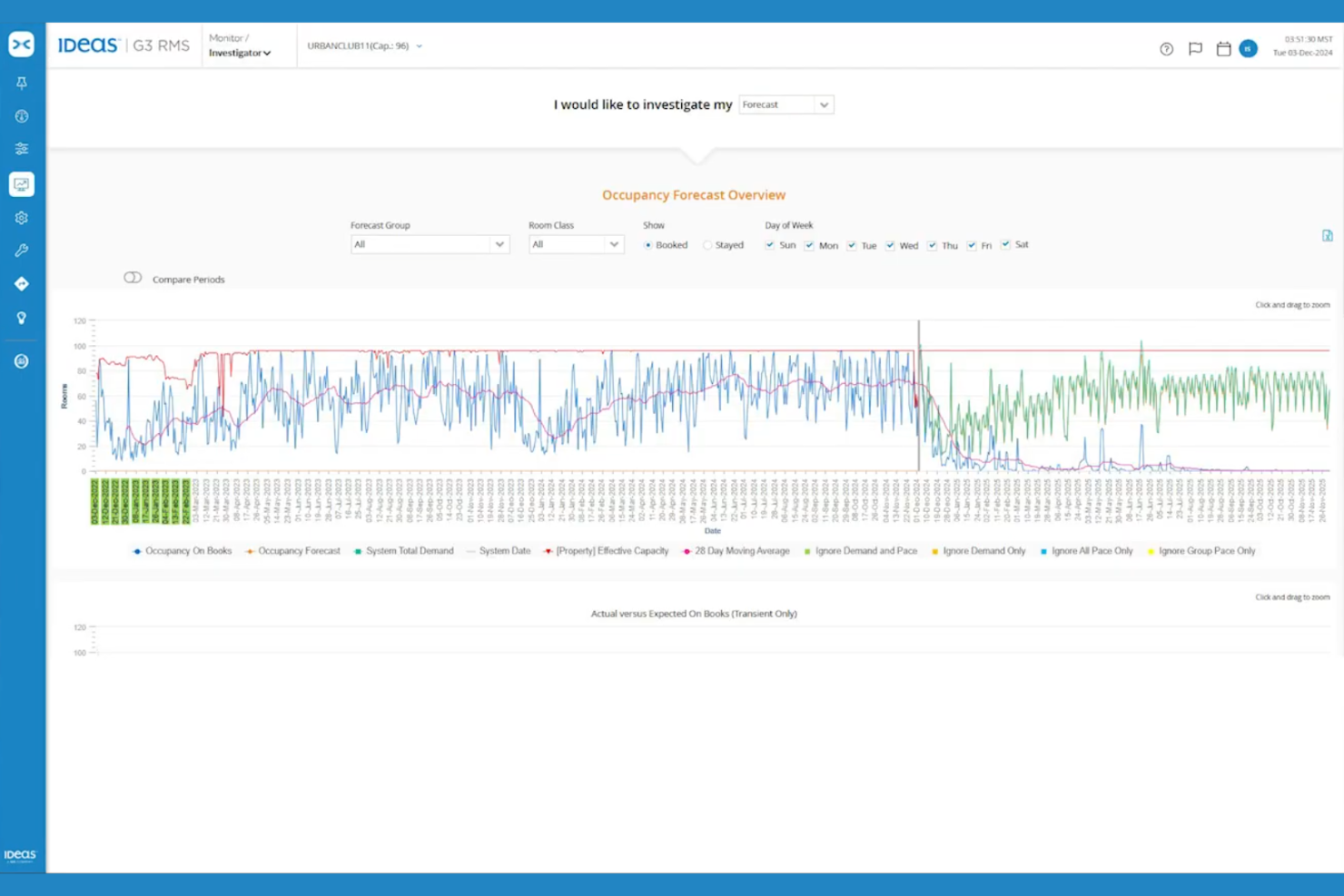This screenshot has width=1344, height=896.
Task: Select the pin icon in the left sidebar
Action: tap(21, 83)
